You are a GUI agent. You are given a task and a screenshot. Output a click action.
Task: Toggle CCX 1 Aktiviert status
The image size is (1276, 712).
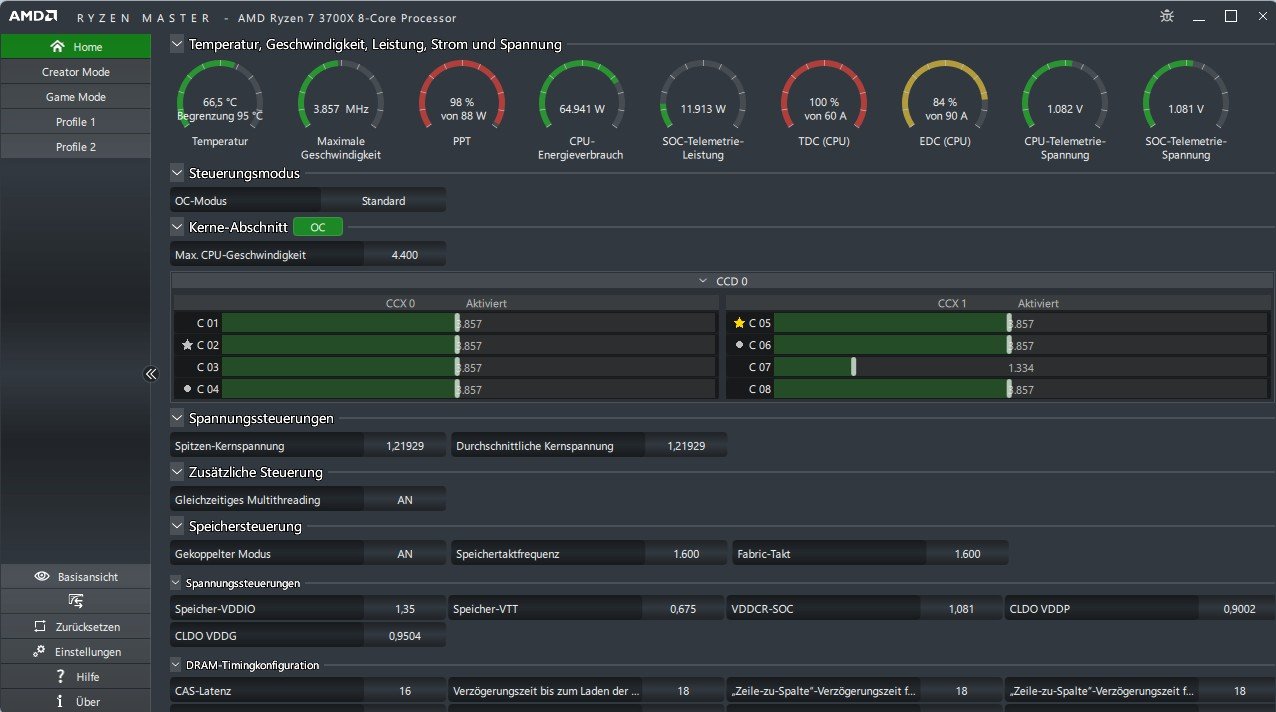coord(1038,303)
